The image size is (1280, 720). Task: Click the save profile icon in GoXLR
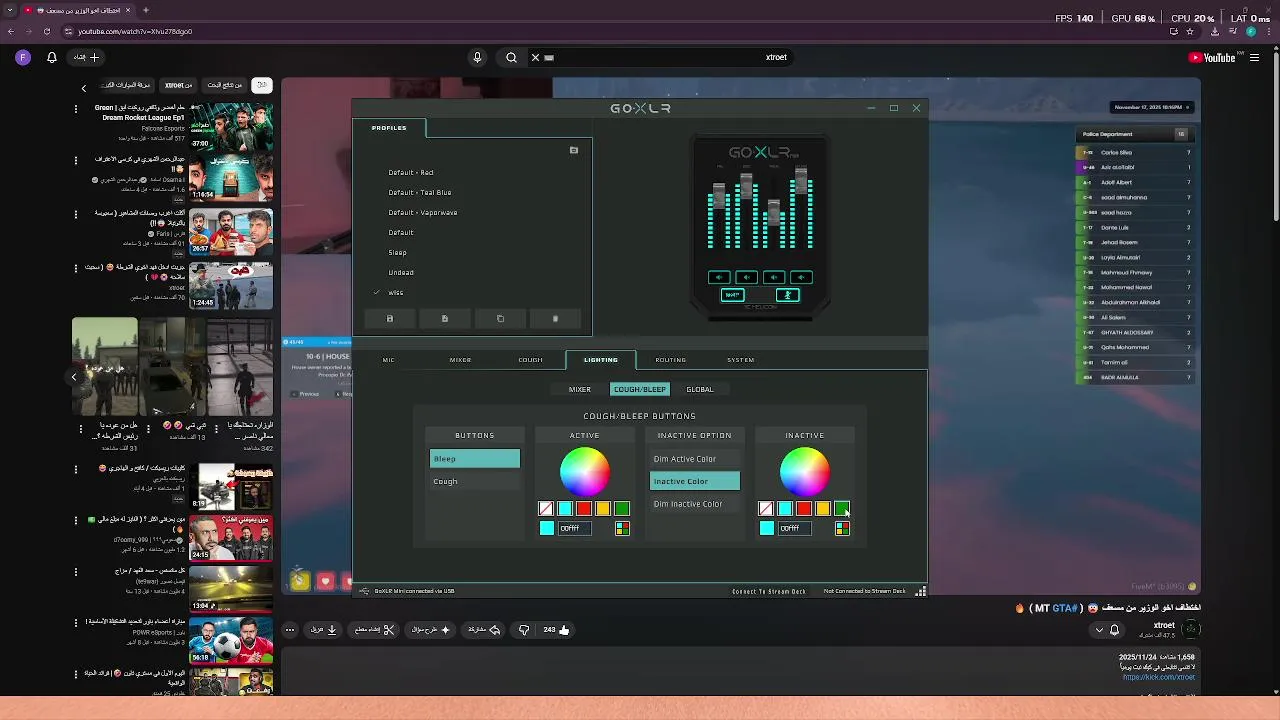point(390,319)
